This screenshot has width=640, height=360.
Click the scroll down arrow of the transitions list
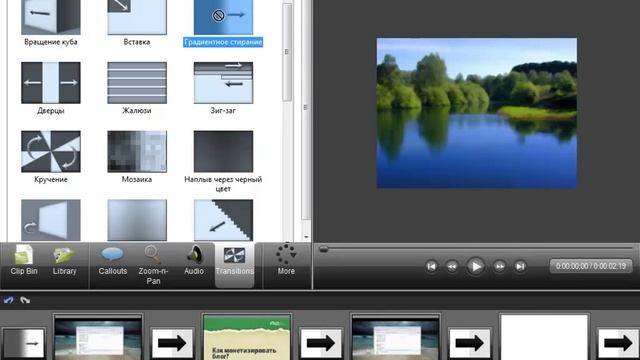(x=306, y=237)
